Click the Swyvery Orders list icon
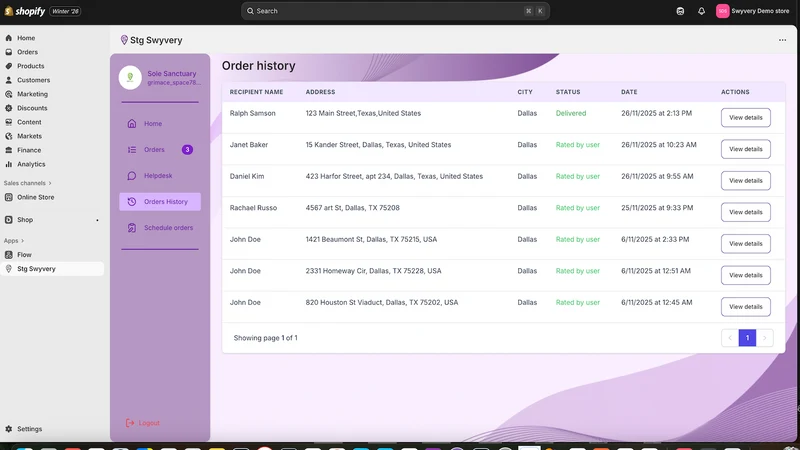 (x=132, y=149)
